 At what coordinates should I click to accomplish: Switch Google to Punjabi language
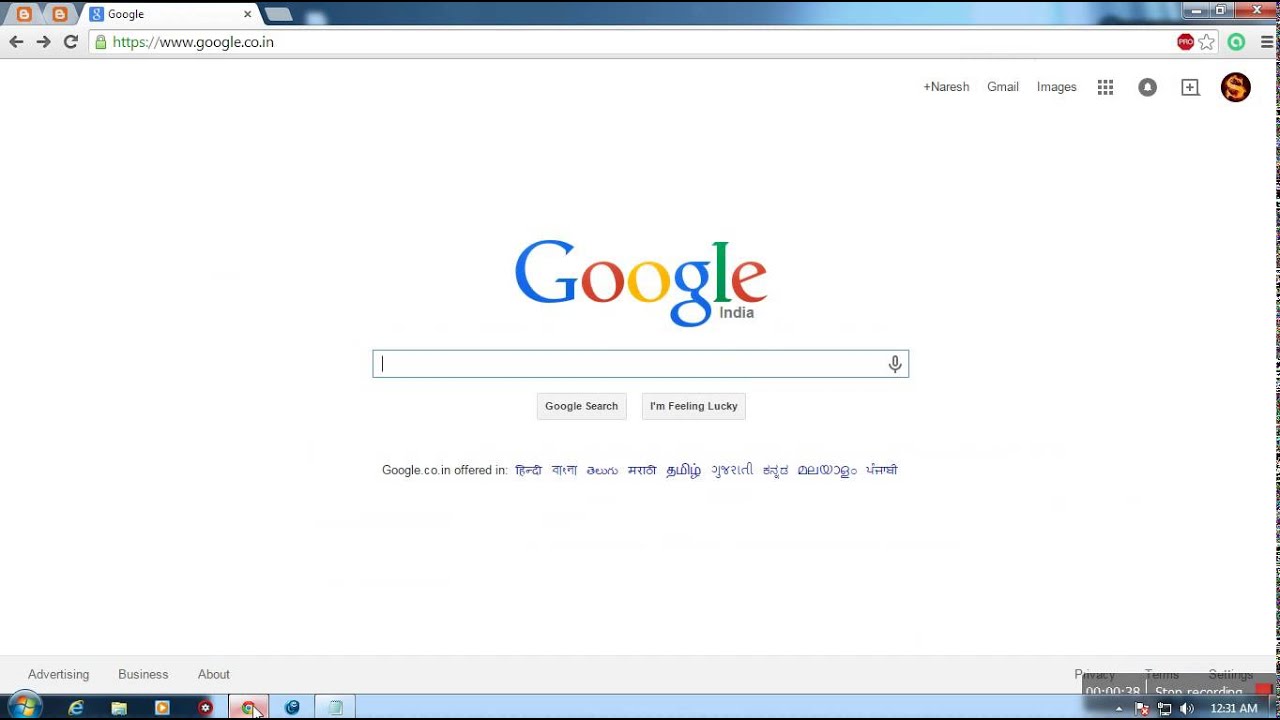click(x=882, y=470)
